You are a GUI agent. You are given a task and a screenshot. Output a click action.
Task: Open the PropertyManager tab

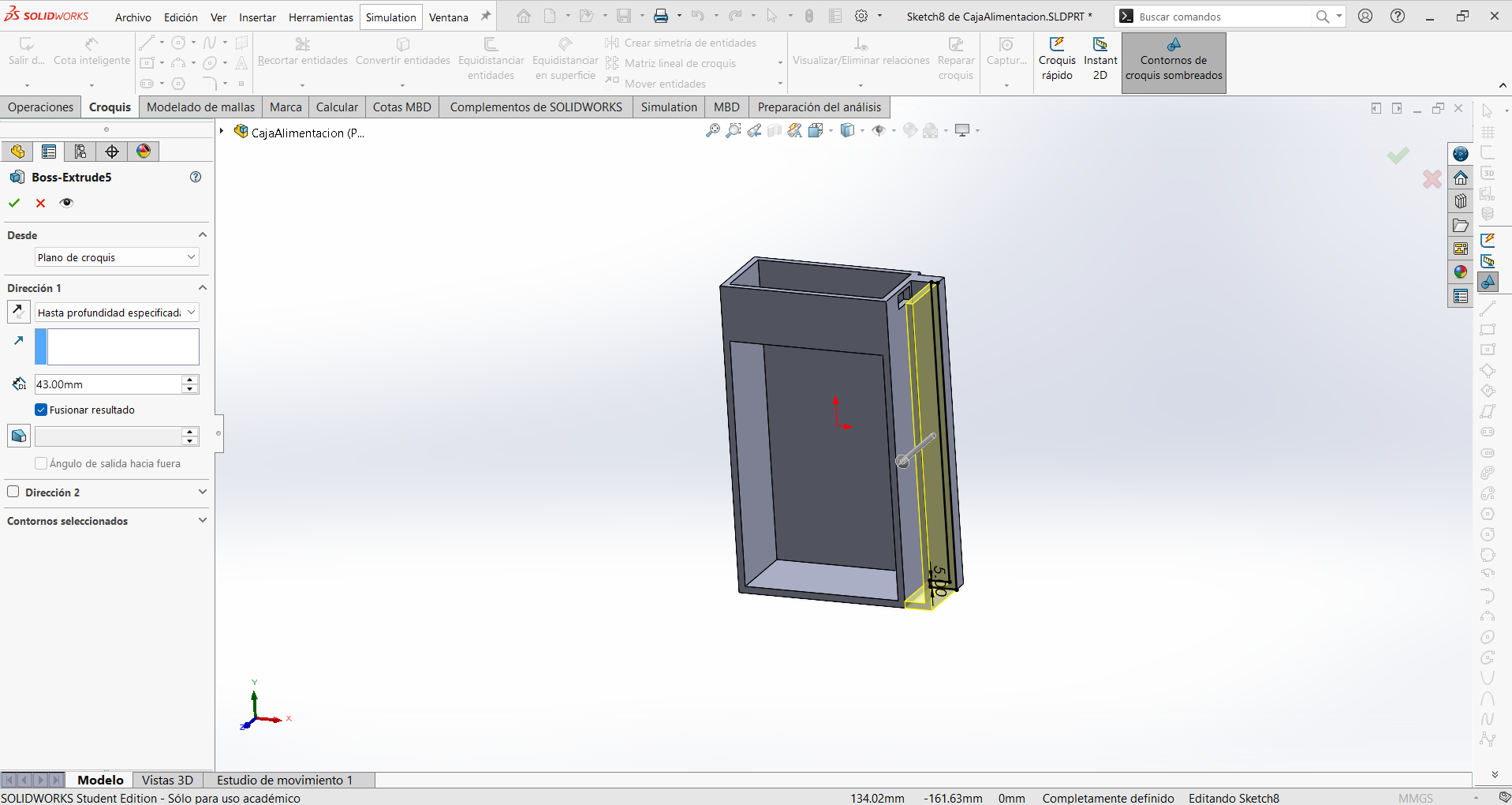(49, 152)
